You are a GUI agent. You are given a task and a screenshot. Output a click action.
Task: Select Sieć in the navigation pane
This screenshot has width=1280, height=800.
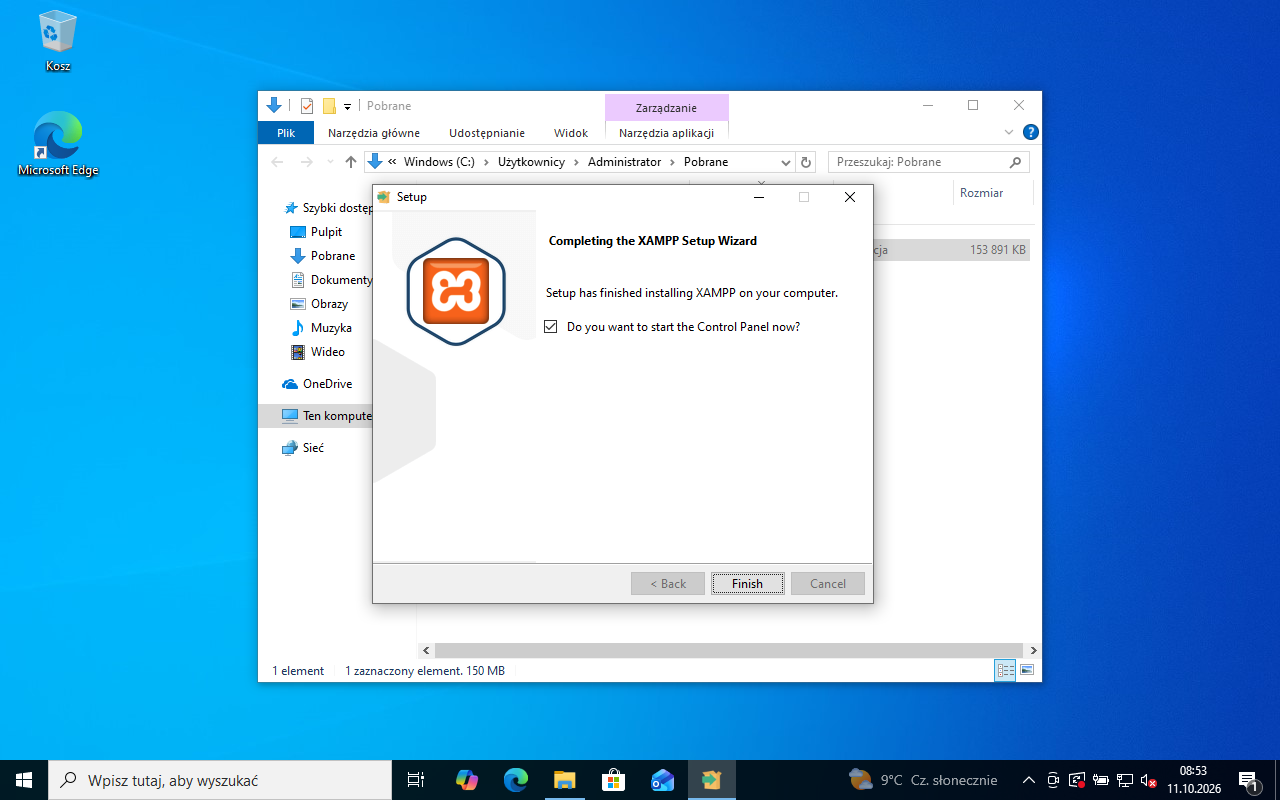coord(313,448)
